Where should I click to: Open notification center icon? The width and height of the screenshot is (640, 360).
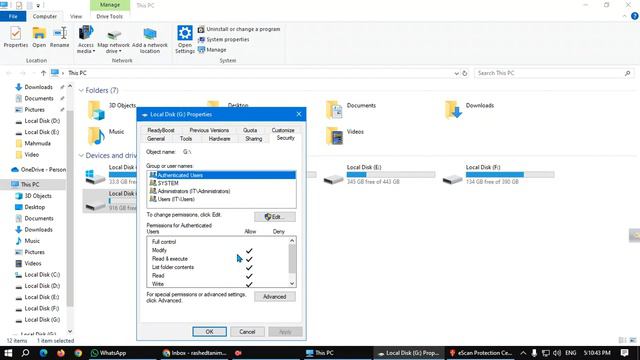click(x=624, y=353)
